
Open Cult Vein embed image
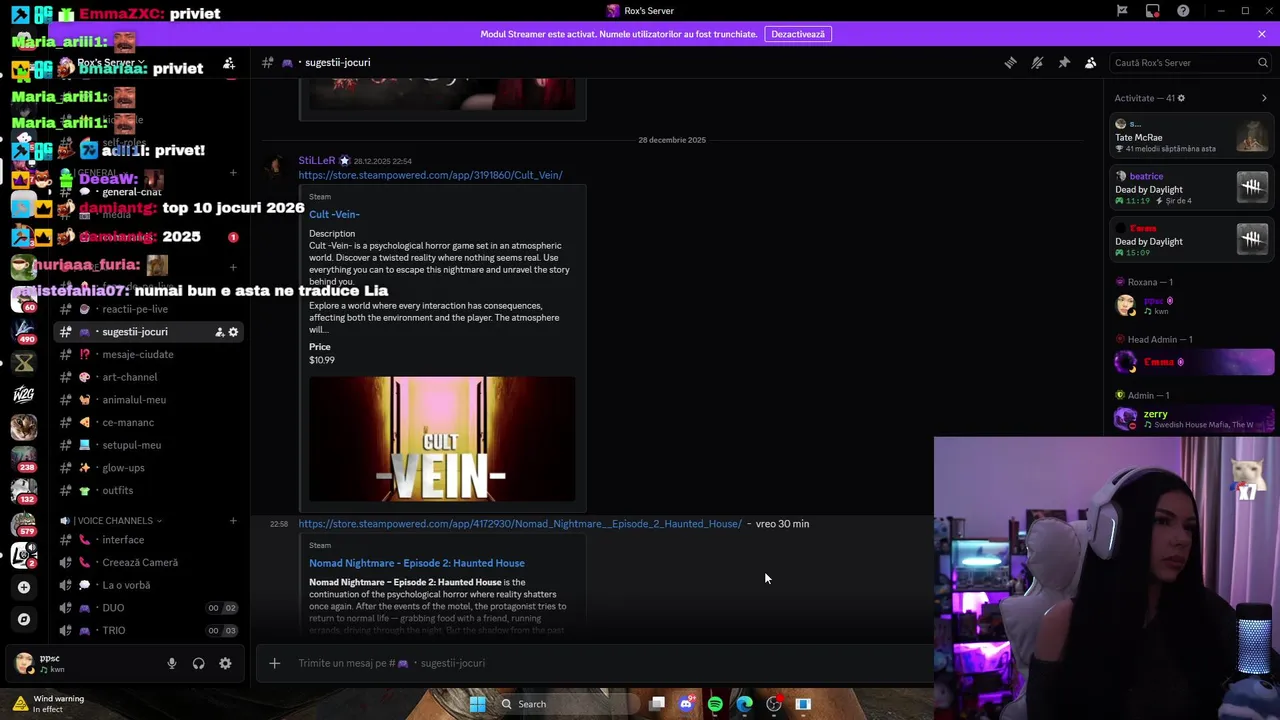click(x=442, y=439)
